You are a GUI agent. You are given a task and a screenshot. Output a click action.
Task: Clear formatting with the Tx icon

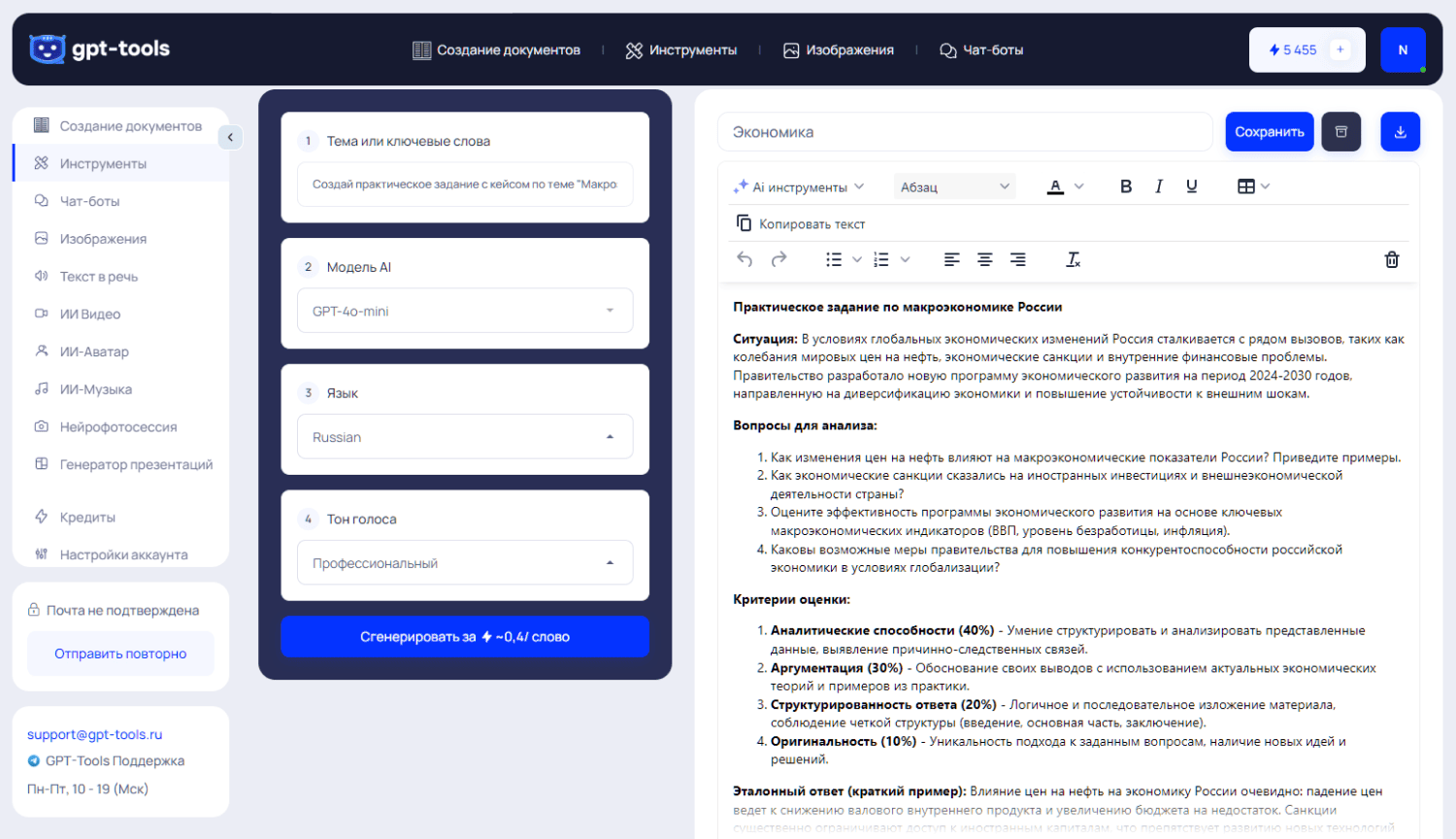click(x=1073, y=259)
